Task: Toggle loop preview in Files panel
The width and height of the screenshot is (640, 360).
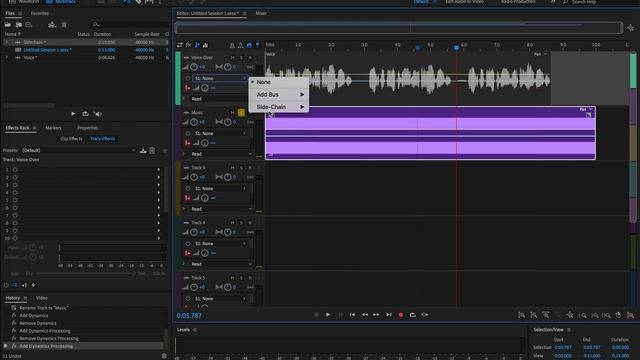Action: 85,114
